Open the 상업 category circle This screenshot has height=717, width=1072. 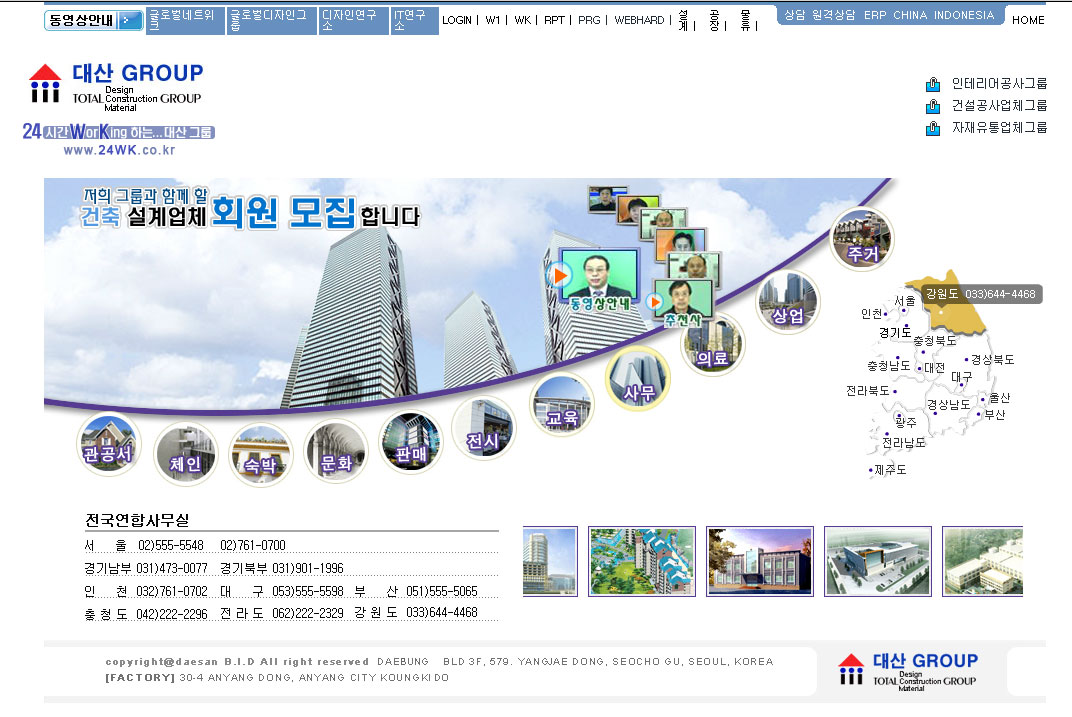(788, 302)
